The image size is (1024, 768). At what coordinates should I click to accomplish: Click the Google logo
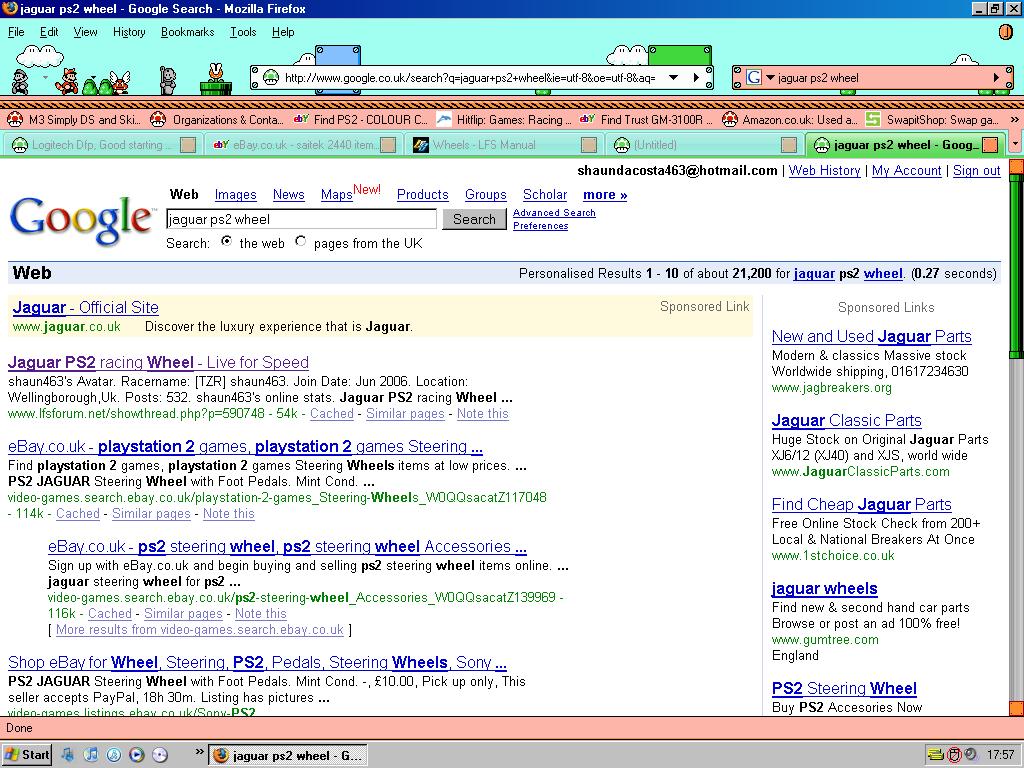(x=81, y=220)
